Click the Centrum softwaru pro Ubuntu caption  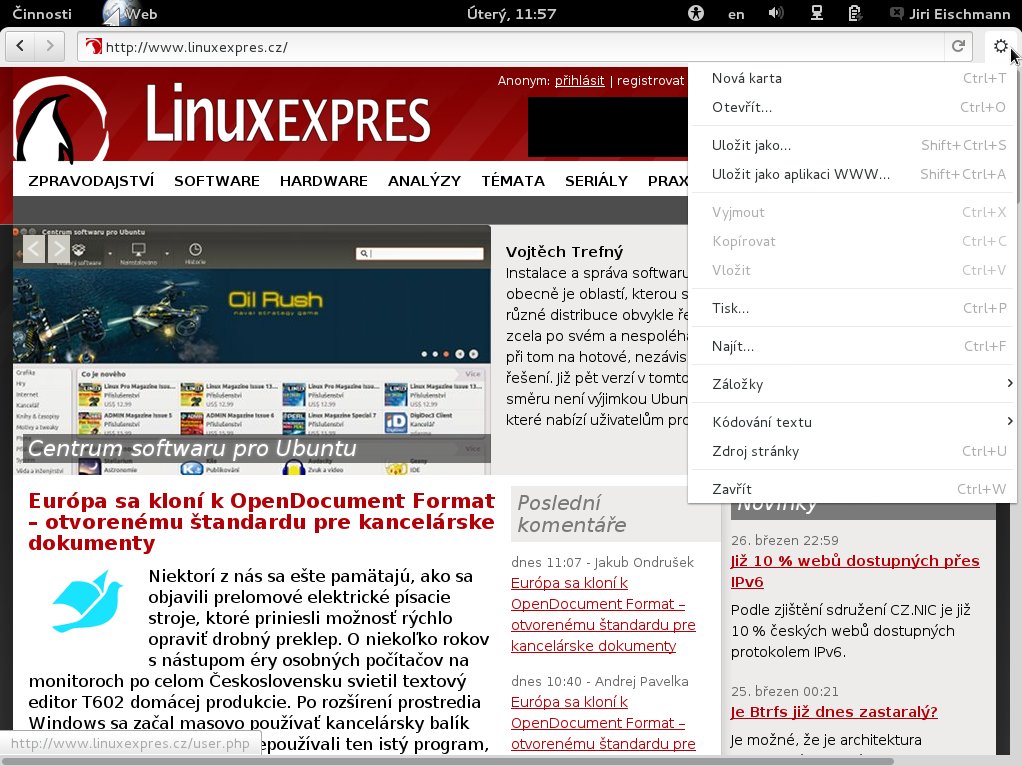(192, 449)
